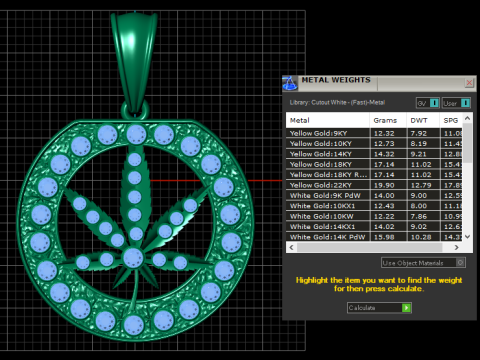
Task: Select White Gold:10KW row
Action: [x=374, y=216]
